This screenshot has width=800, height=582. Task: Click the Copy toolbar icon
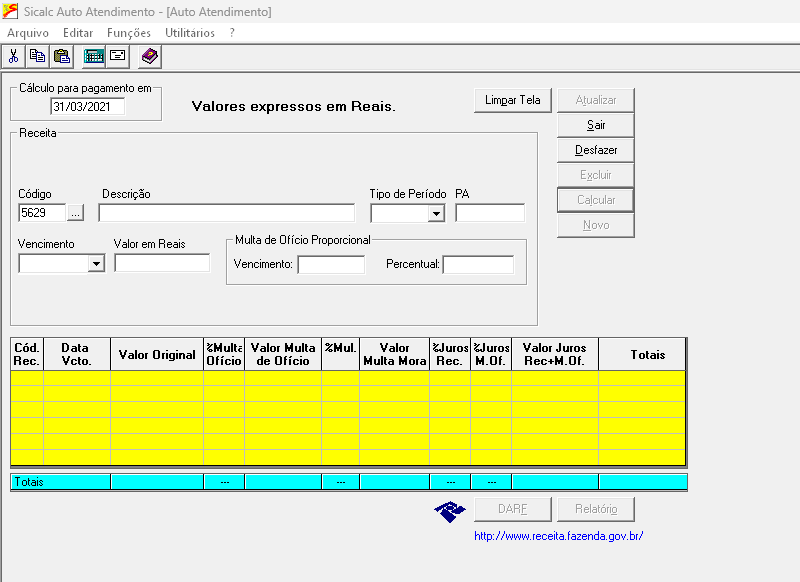tap(38, 56)
